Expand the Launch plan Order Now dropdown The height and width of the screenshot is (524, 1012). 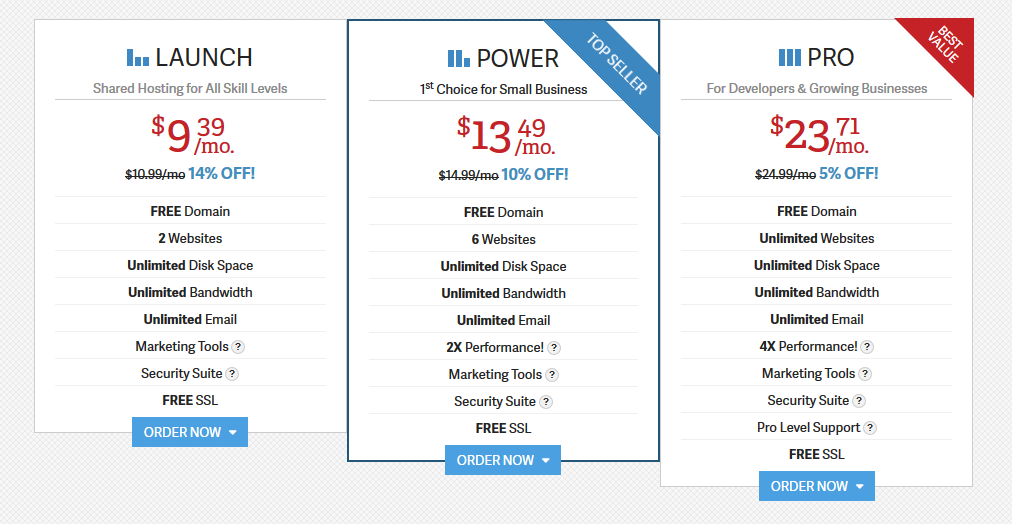[x=190, y=432]
